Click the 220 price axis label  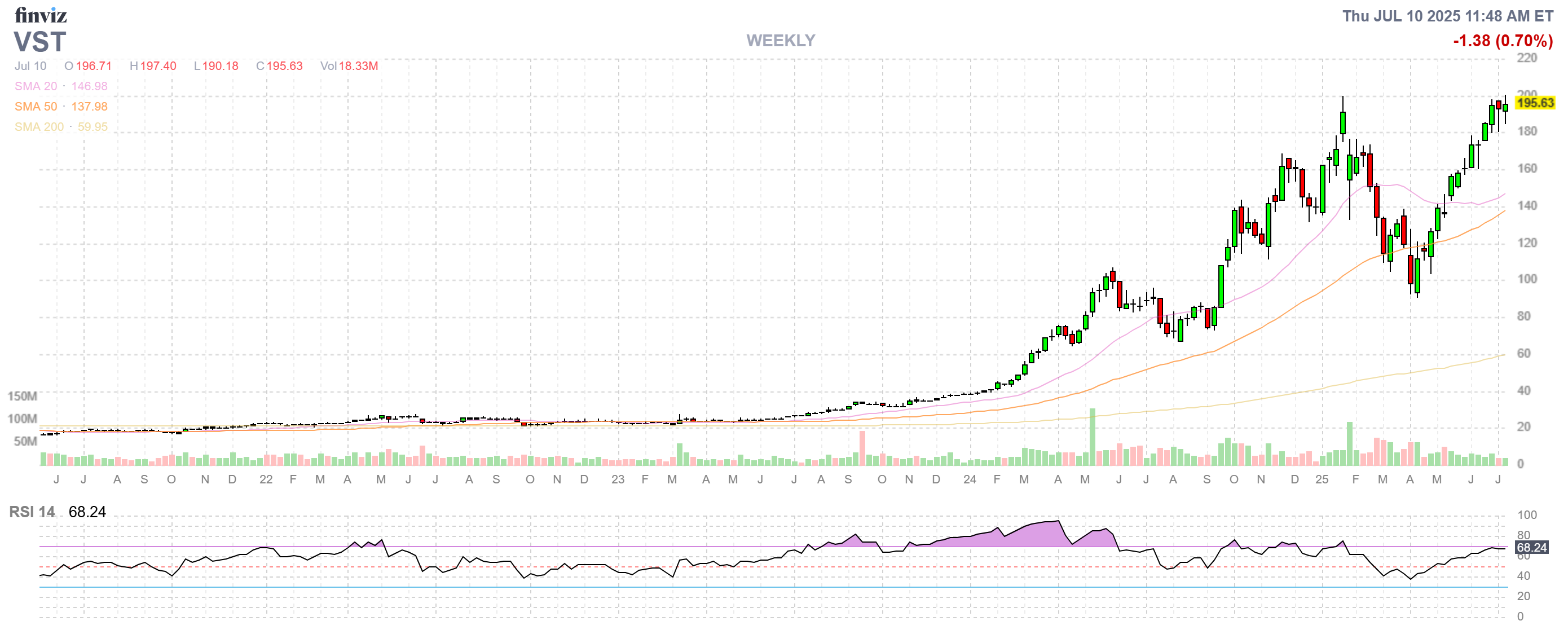pyautogui.click(x=1527, y=58)
